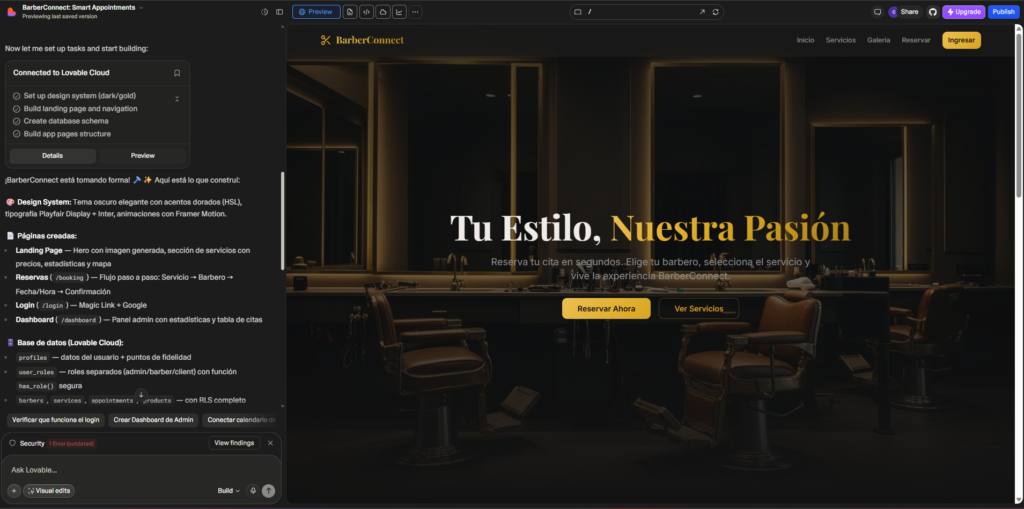Focus the Ask Lovable input field
The width and height of the screenshot is (1024, 509).
(141, 470)
